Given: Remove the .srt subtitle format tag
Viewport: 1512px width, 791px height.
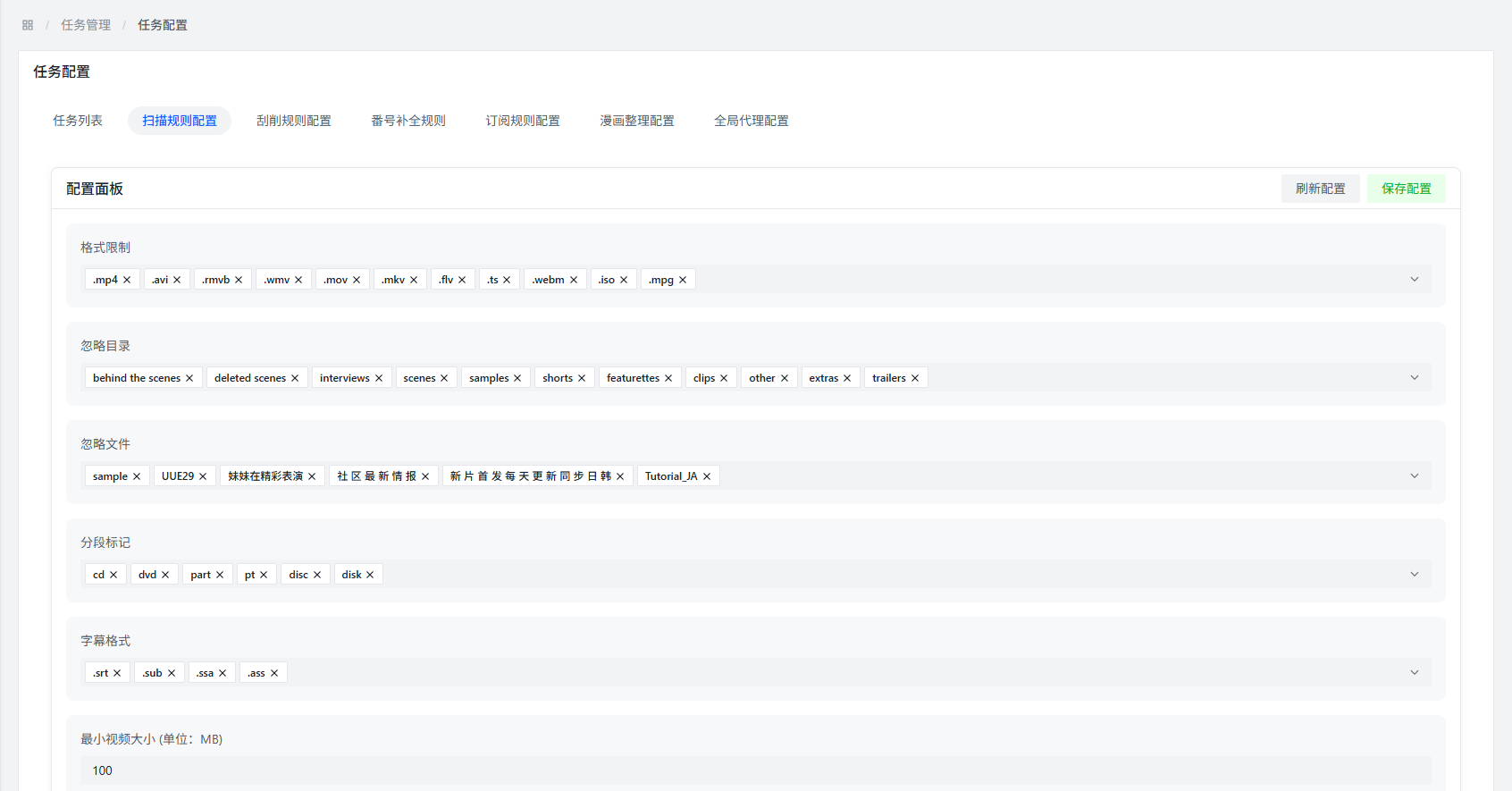Looking at the screenshot, I should [117, 673].
